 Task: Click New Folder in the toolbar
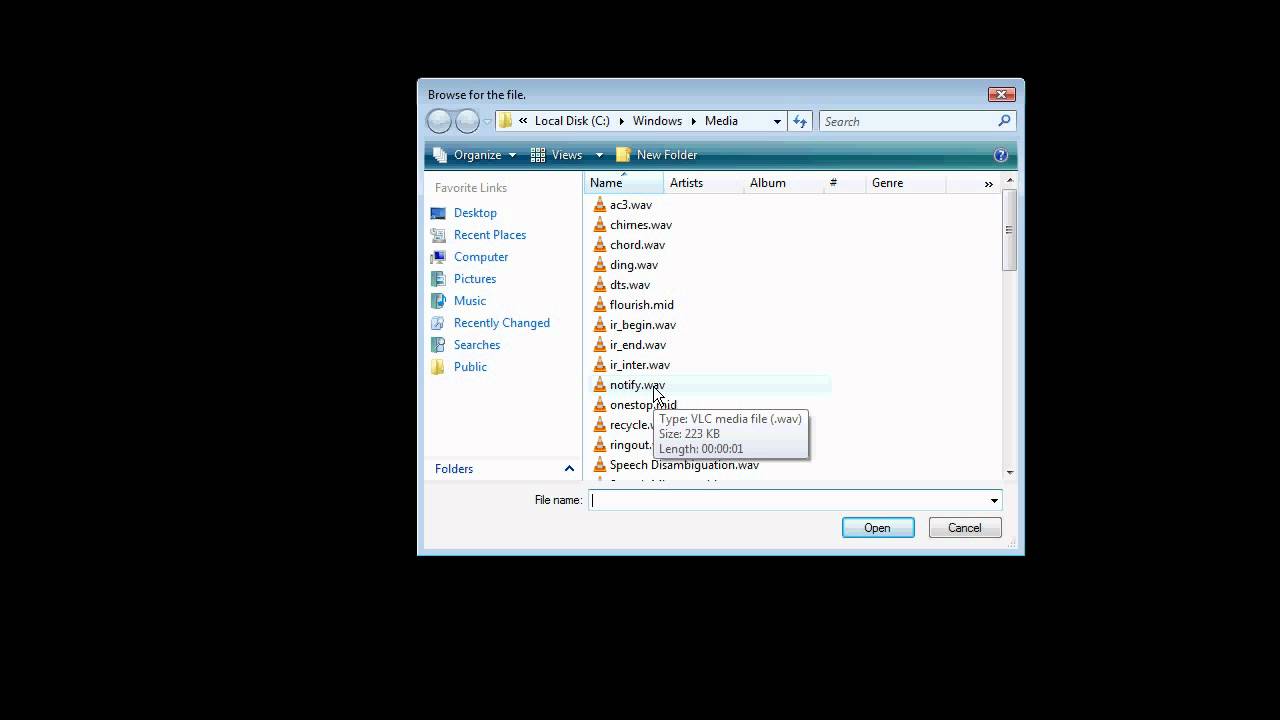657,155
